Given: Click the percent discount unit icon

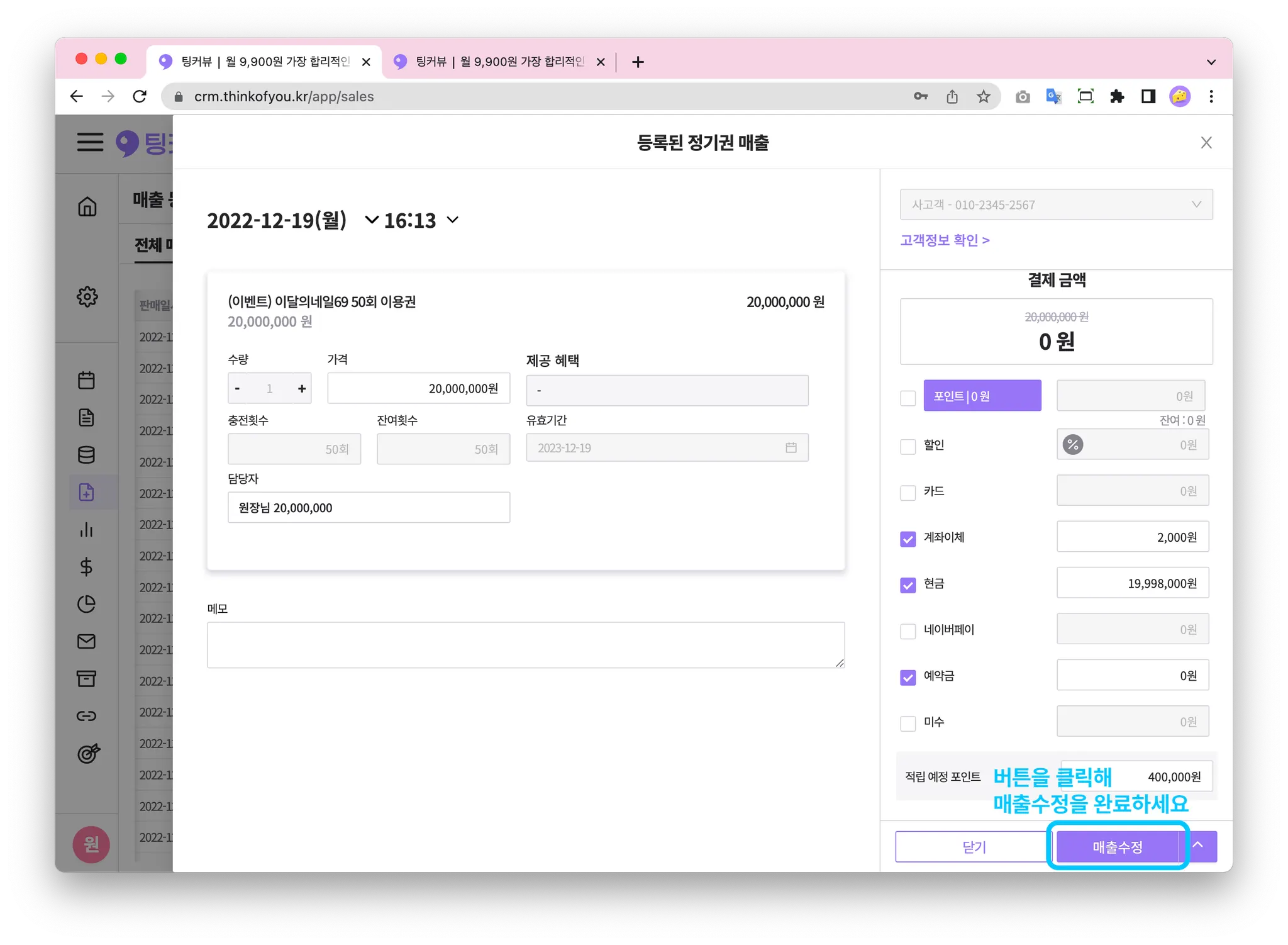Looking at the screenshot, I should pyautogui.click(x=1073, y=445).
